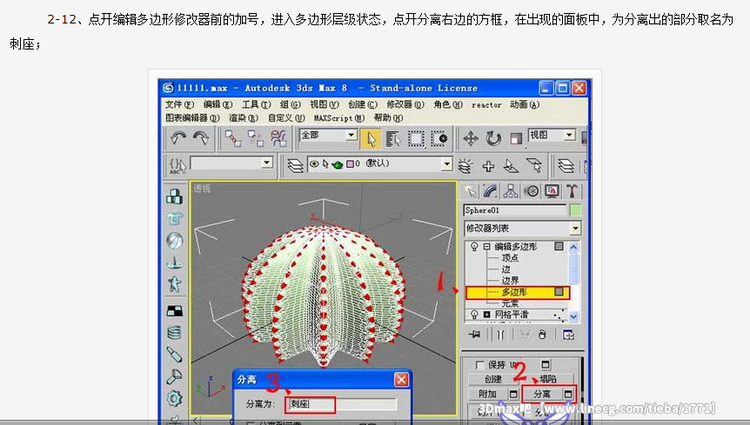
Task: Select the Move tool
Action: point(471,139)
